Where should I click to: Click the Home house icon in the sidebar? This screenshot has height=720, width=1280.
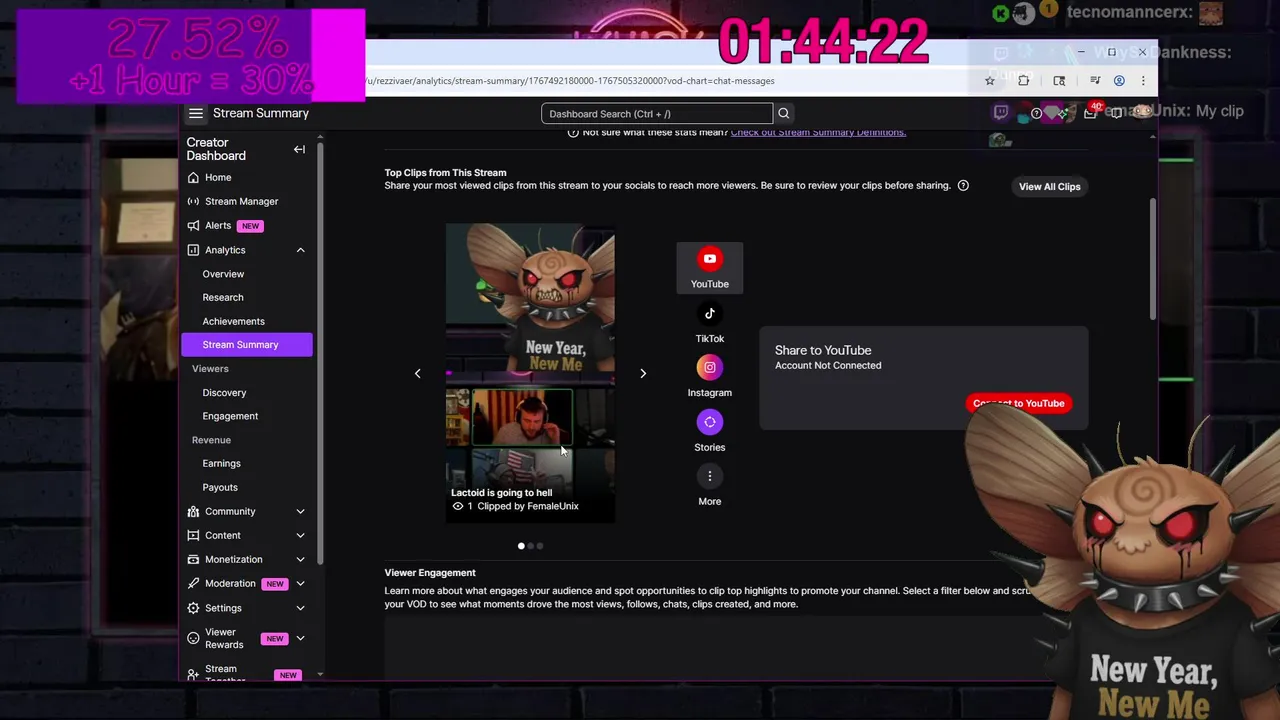pyautogui.click(x=194, y=177)
